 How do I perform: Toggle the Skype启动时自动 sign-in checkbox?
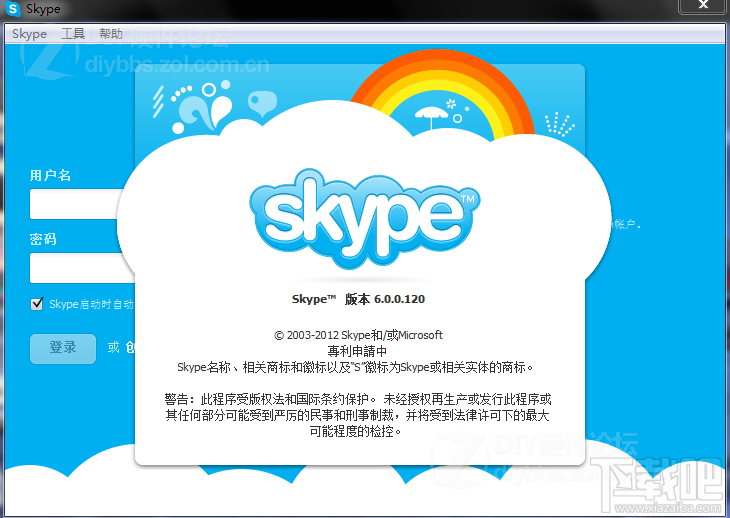pyautogui.click(x=37, y=304)
